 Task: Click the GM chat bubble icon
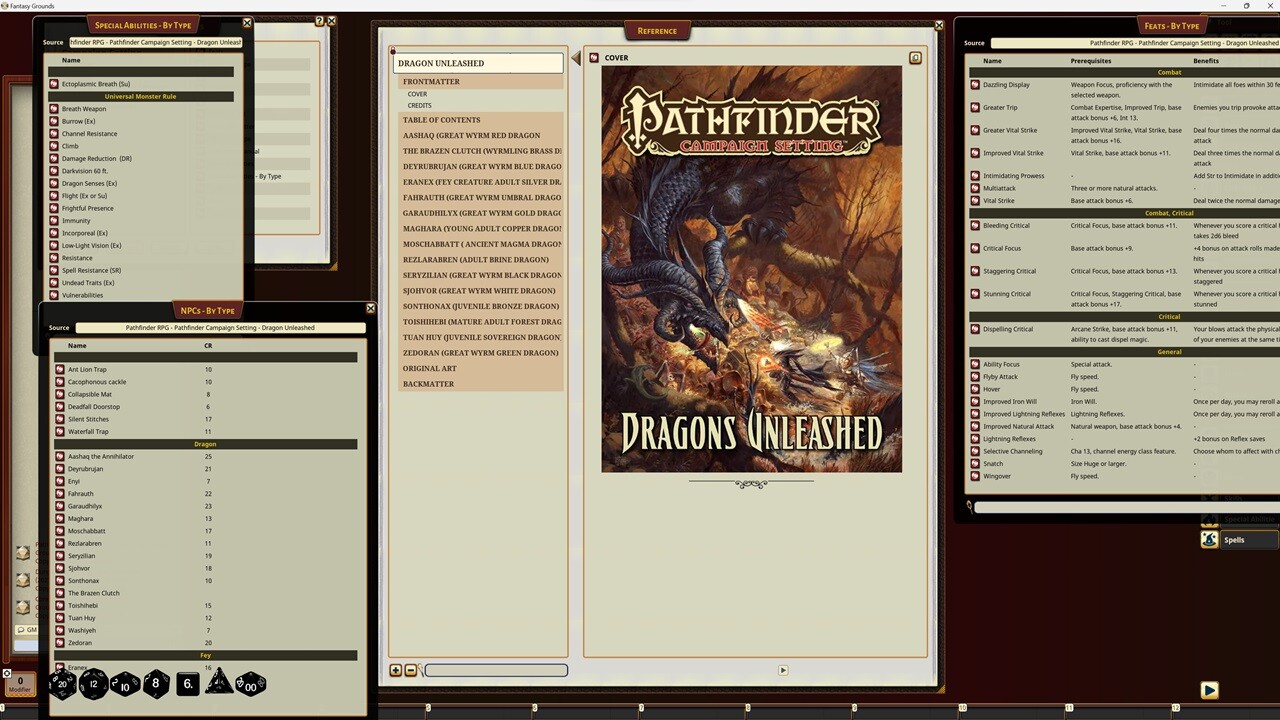(22, 629)
